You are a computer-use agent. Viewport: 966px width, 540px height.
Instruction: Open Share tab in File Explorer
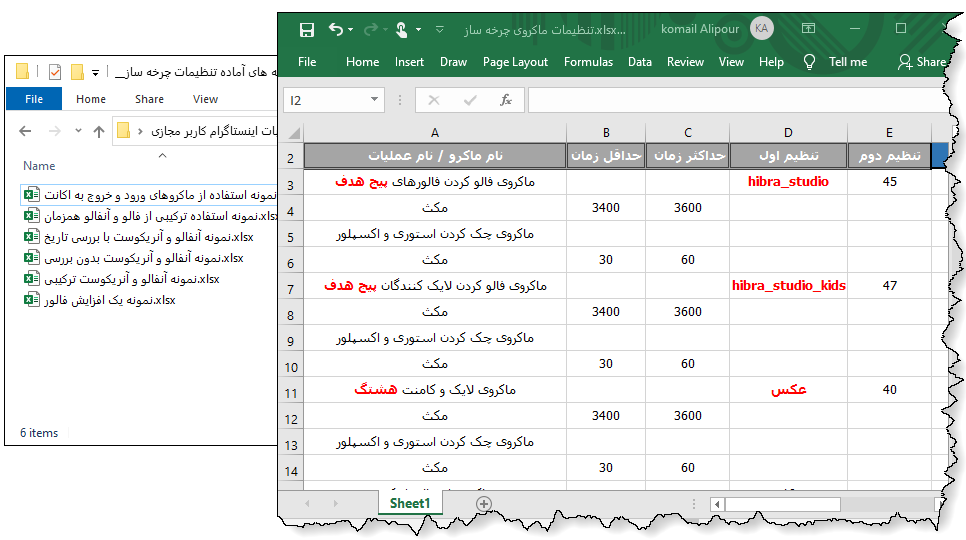(149, 99)
